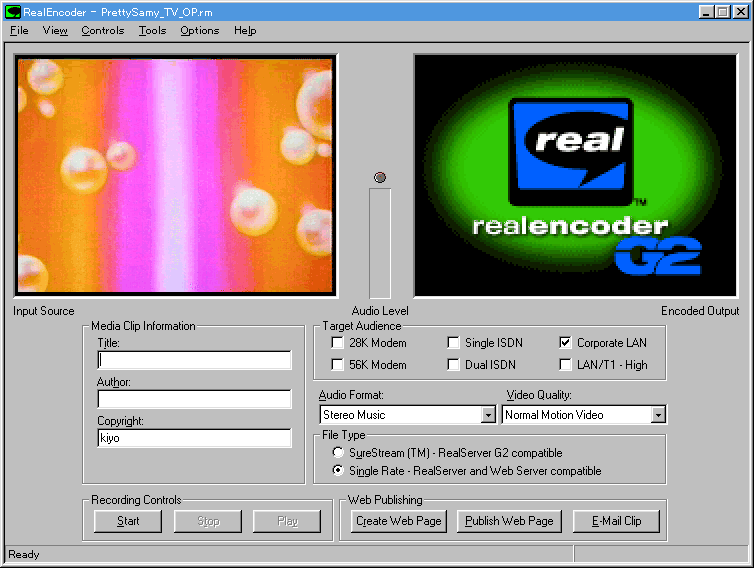
Task: Click the Input Source video preview
Action: [x=176, y=176]
